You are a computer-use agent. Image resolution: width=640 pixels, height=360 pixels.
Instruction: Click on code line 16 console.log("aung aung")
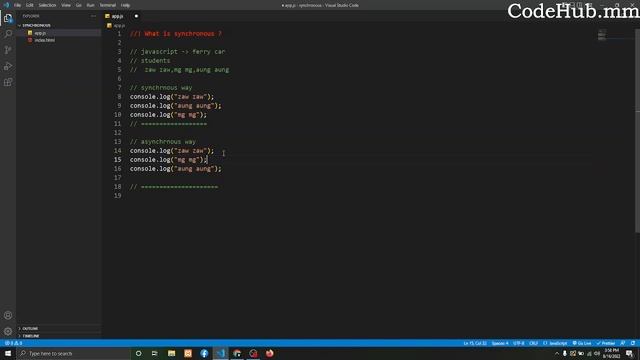[176, 169]
